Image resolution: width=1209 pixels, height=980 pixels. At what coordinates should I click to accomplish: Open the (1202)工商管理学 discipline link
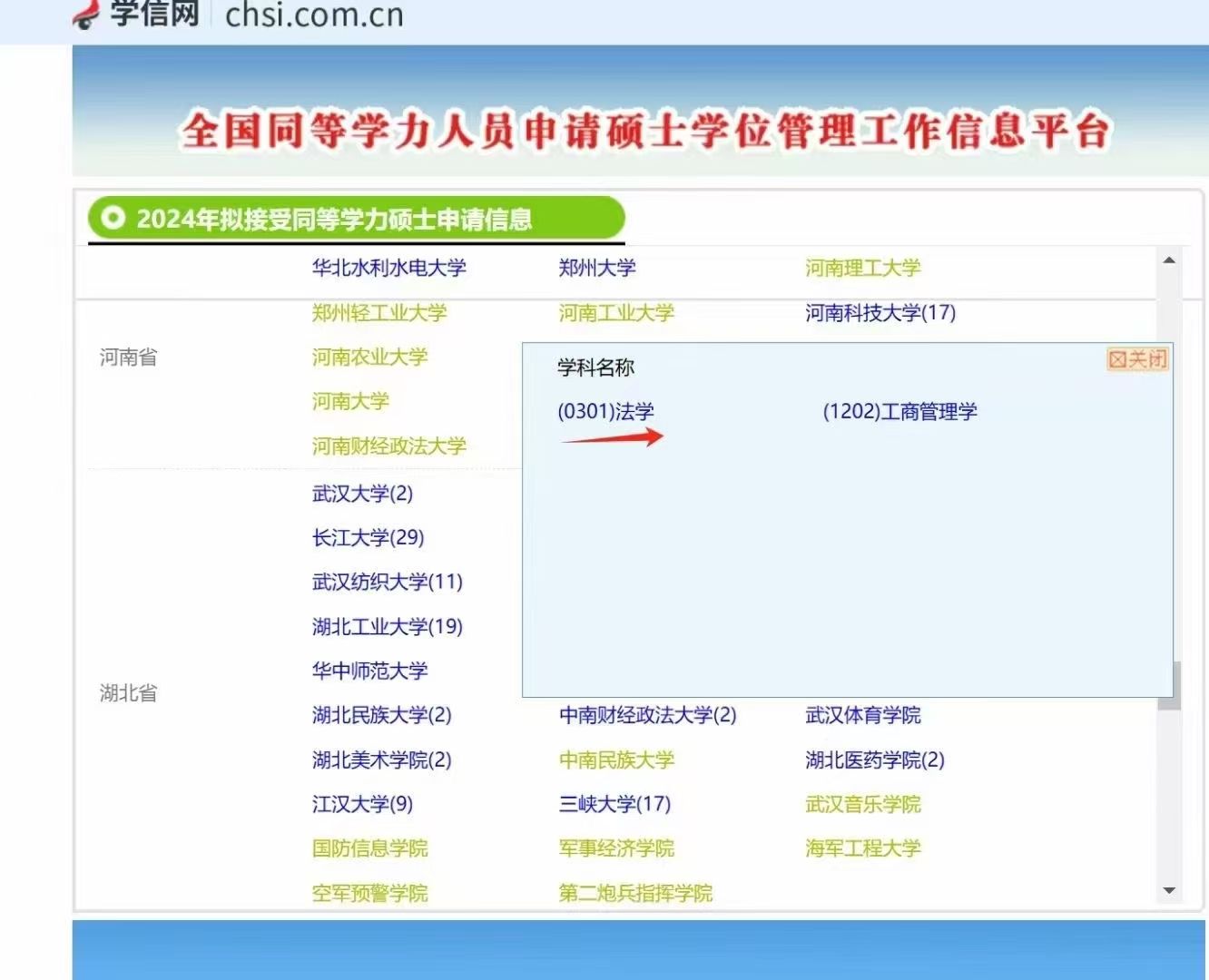[x=899, y=411]
